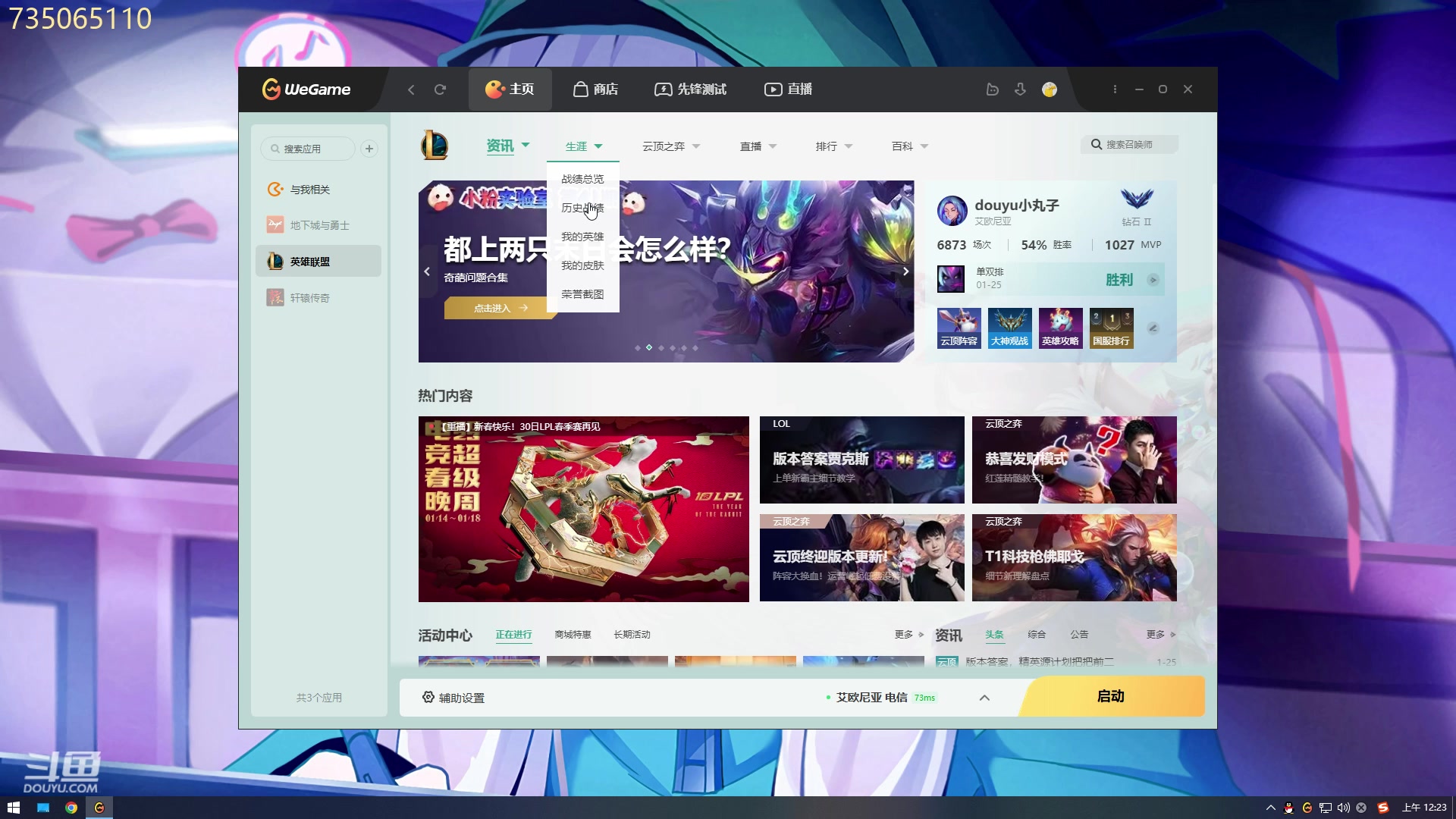Show previous banner with left arrow
This screenshot has width=1456, height=819.
(x=427, y=271)
